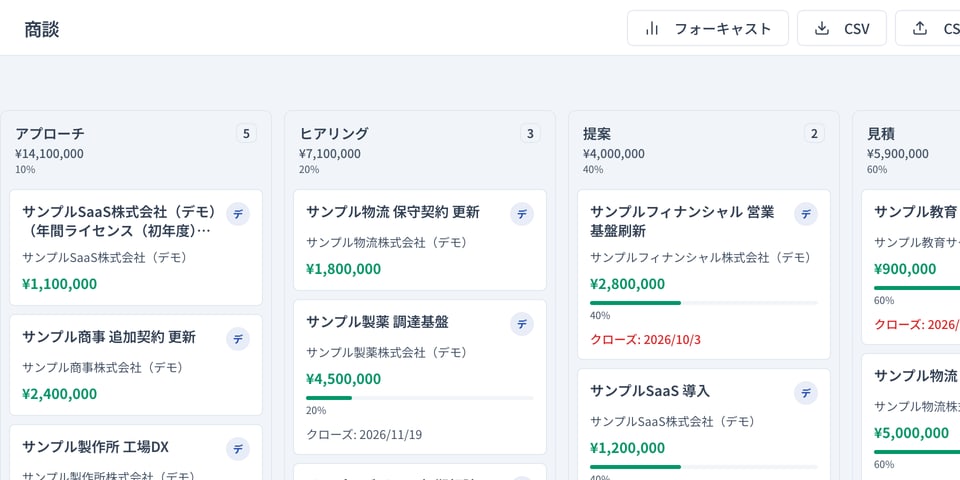The width and height of the screenshot is (960, 480).
Task: Click the デ avatar on サンプル製薬 調達基盤 card
Action: [522, 324]
